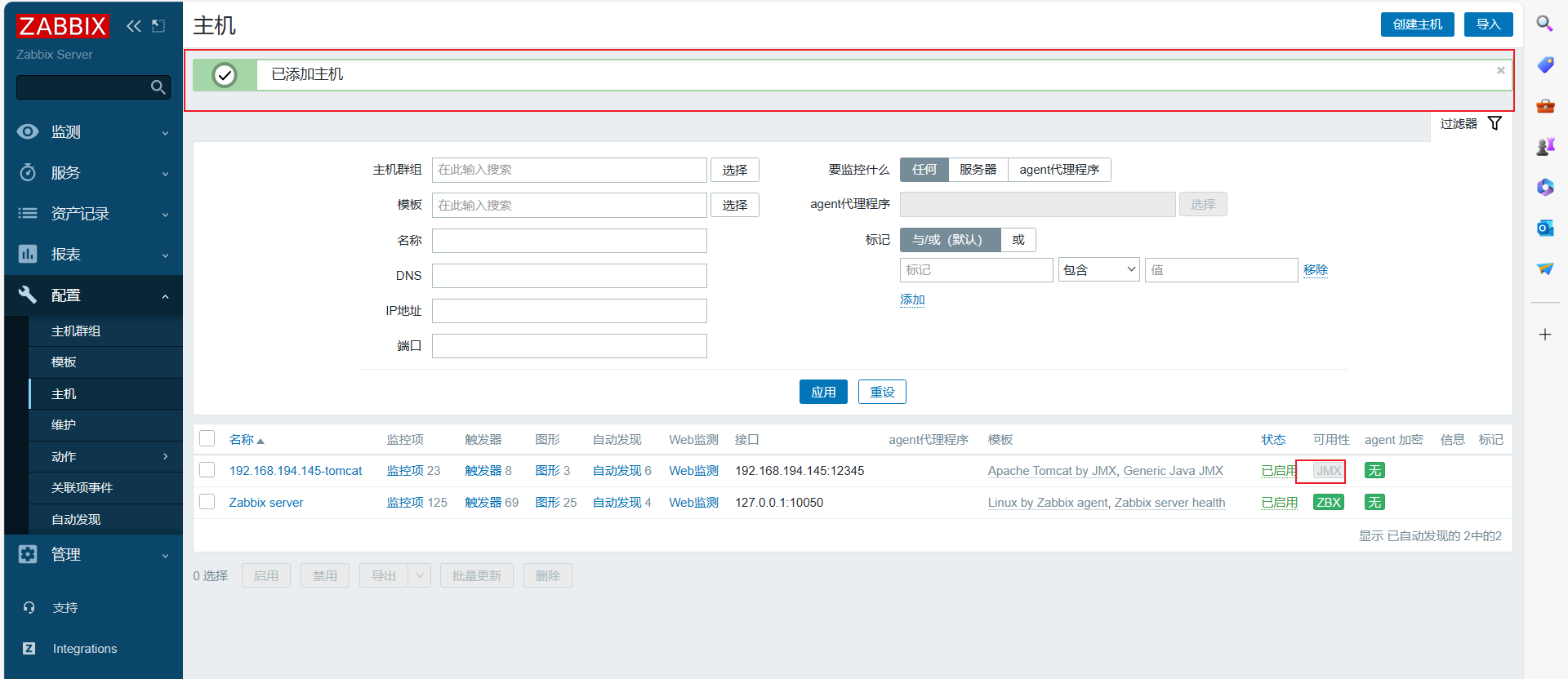Expand the 报表 sidebar menu
Image resolution: width=1568 pixels, height=679 pixels.
click(x=93, y=255)
